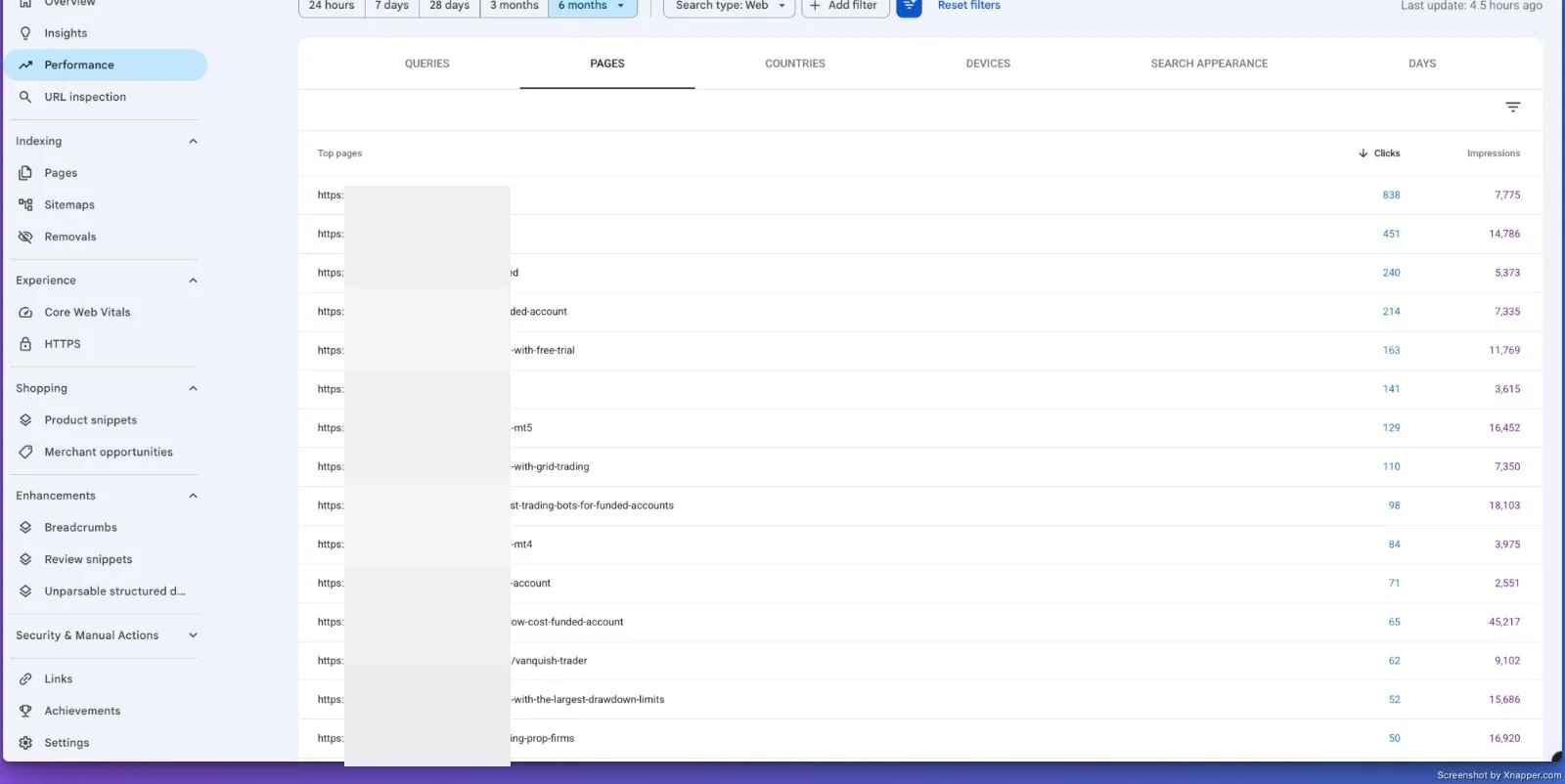Click Reset filters link
The height and width of the screenshot is (784, 1565).
969,6
